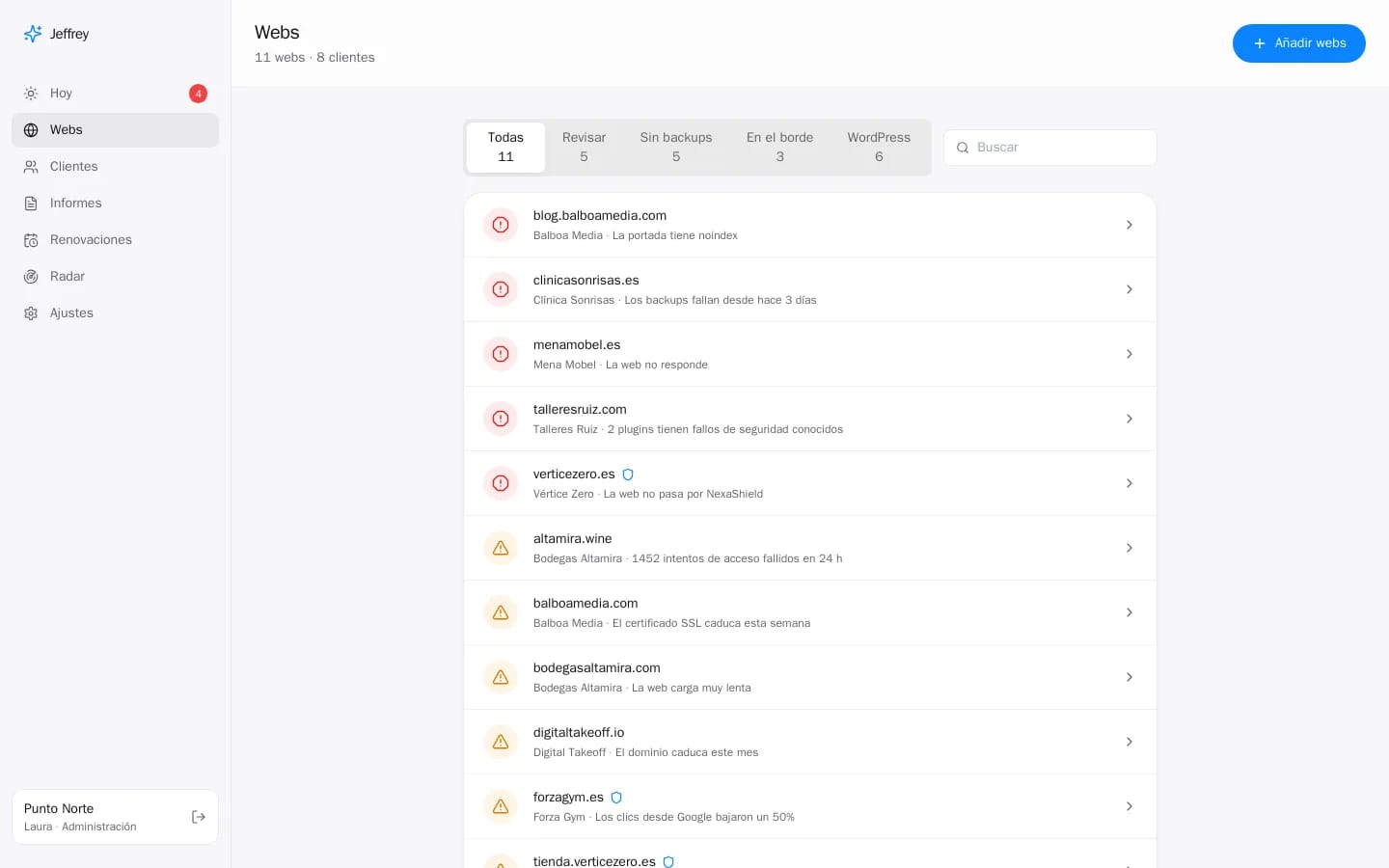Click the globe icon beside Webs
Viewport: 1389px width, 868px height.
[31, 130]
